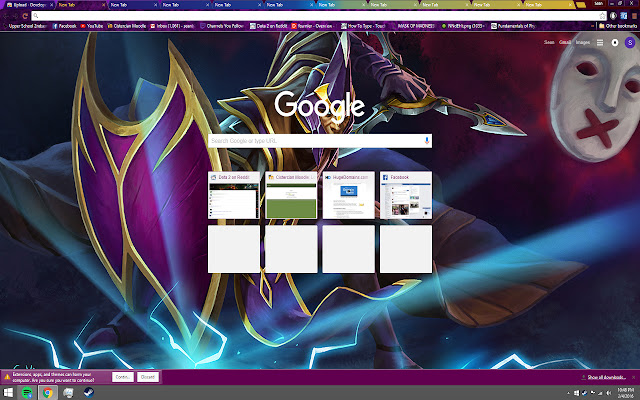640x400 pixels.
Task: Expand the bookmarks bar overflow chevron
Action: pos(592,26)
